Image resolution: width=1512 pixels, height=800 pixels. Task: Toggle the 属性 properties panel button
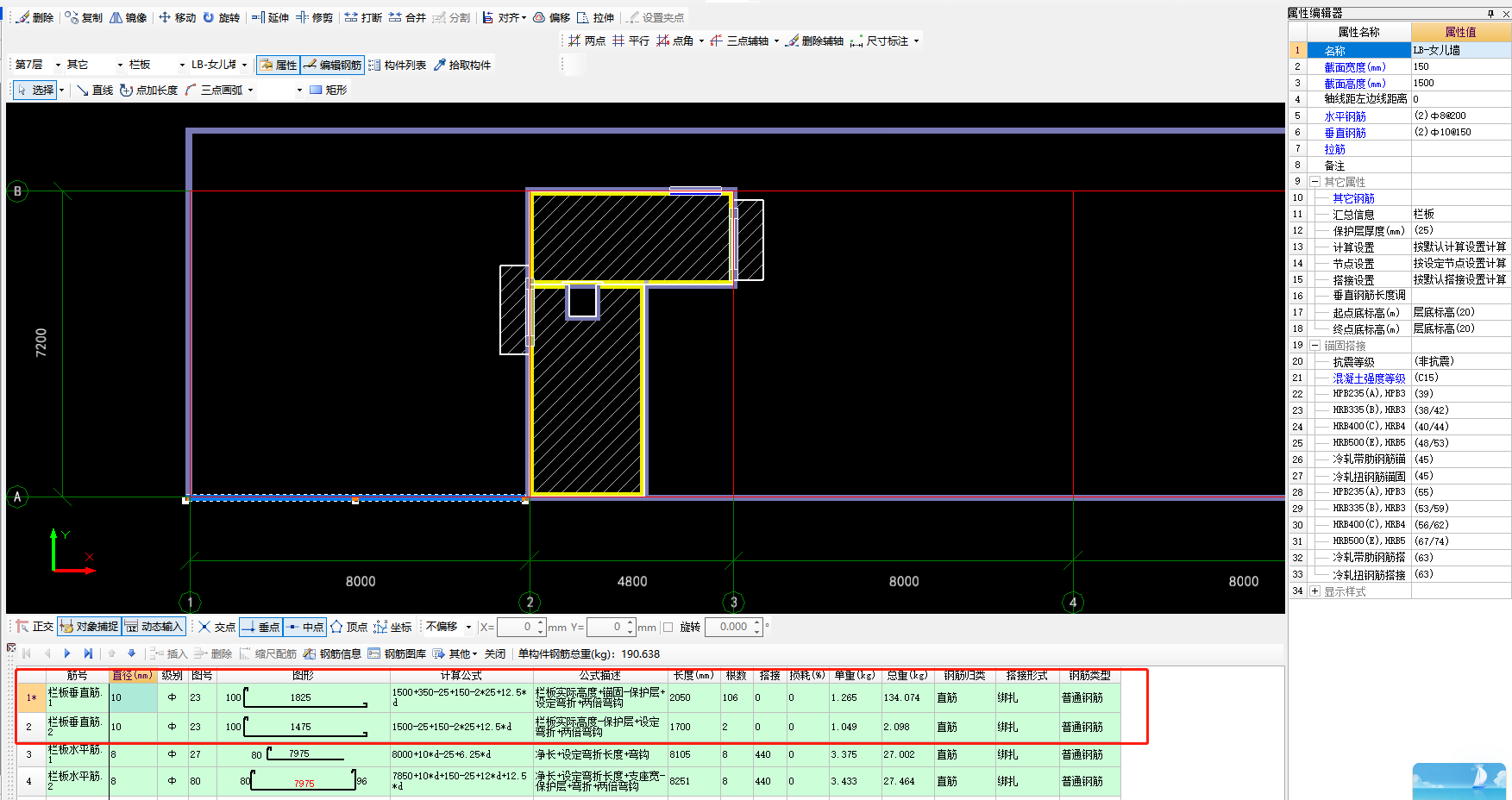(278, 65)
